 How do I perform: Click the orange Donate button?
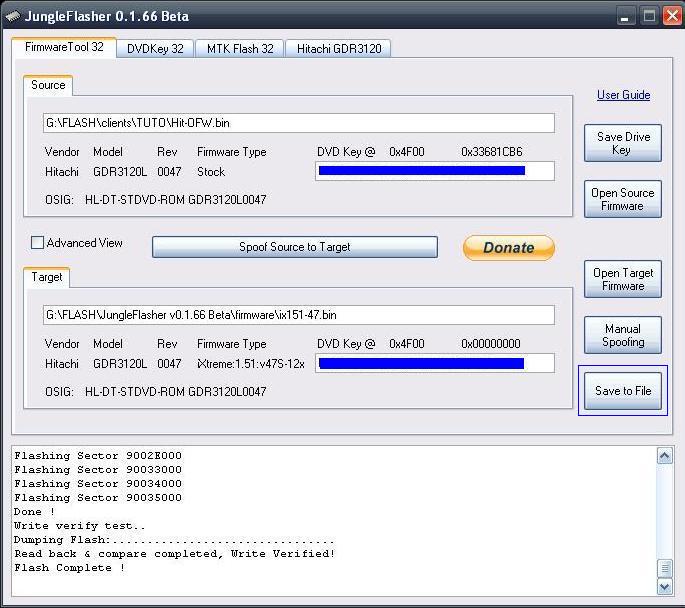(509, 248)
